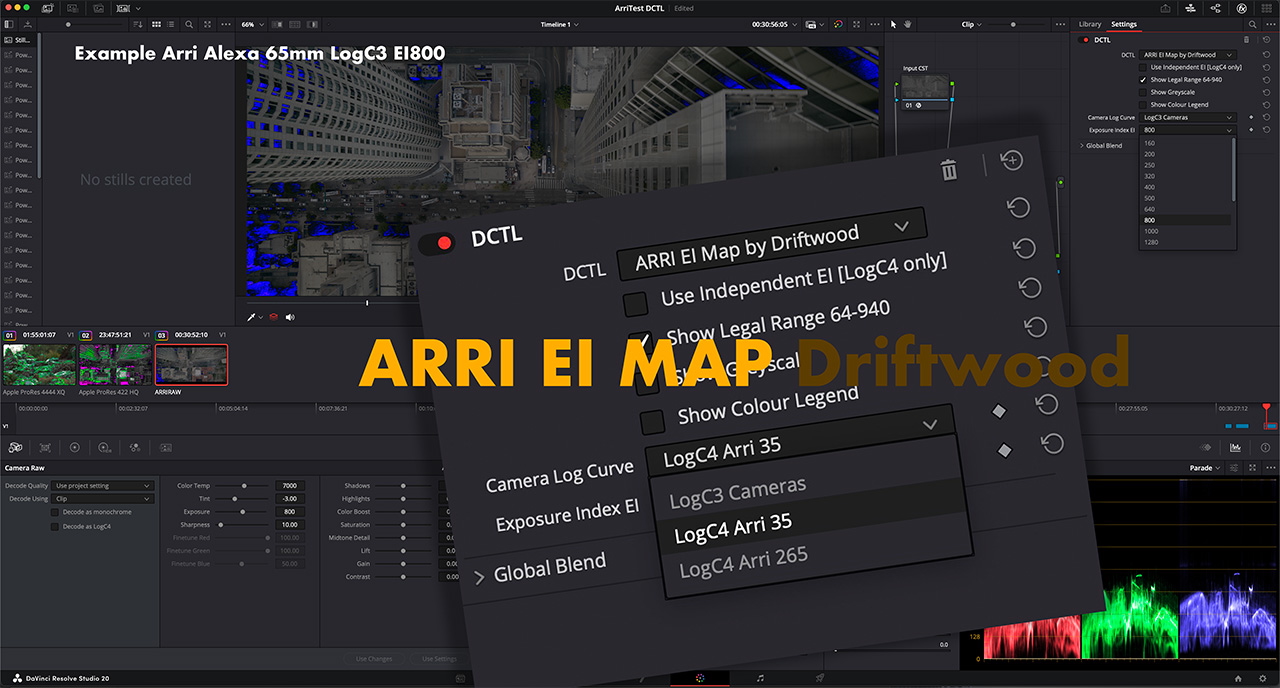1280x688 pixels.
Task: Switch gallery to thumbnail grid view
Action: click(x=156, y=24)
